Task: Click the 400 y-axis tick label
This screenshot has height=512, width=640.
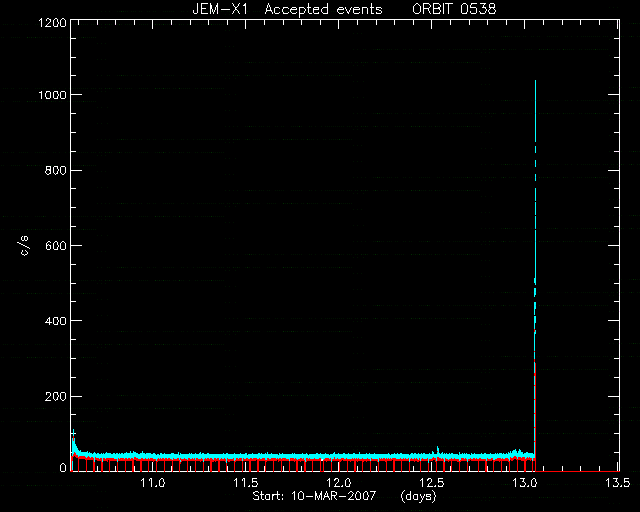Action: tap(56, 321)
